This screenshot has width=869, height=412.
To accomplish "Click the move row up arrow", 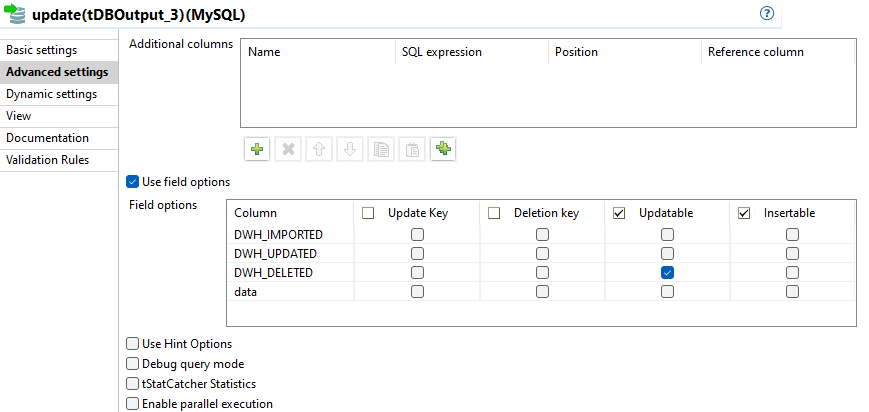I will click(319, 149).
